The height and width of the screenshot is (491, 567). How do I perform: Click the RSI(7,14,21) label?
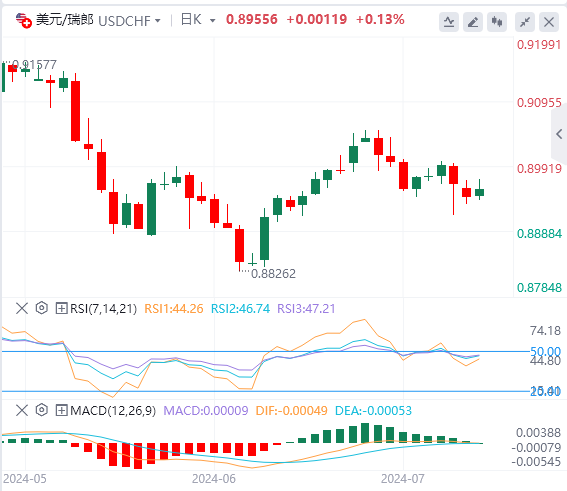(103, 309)
